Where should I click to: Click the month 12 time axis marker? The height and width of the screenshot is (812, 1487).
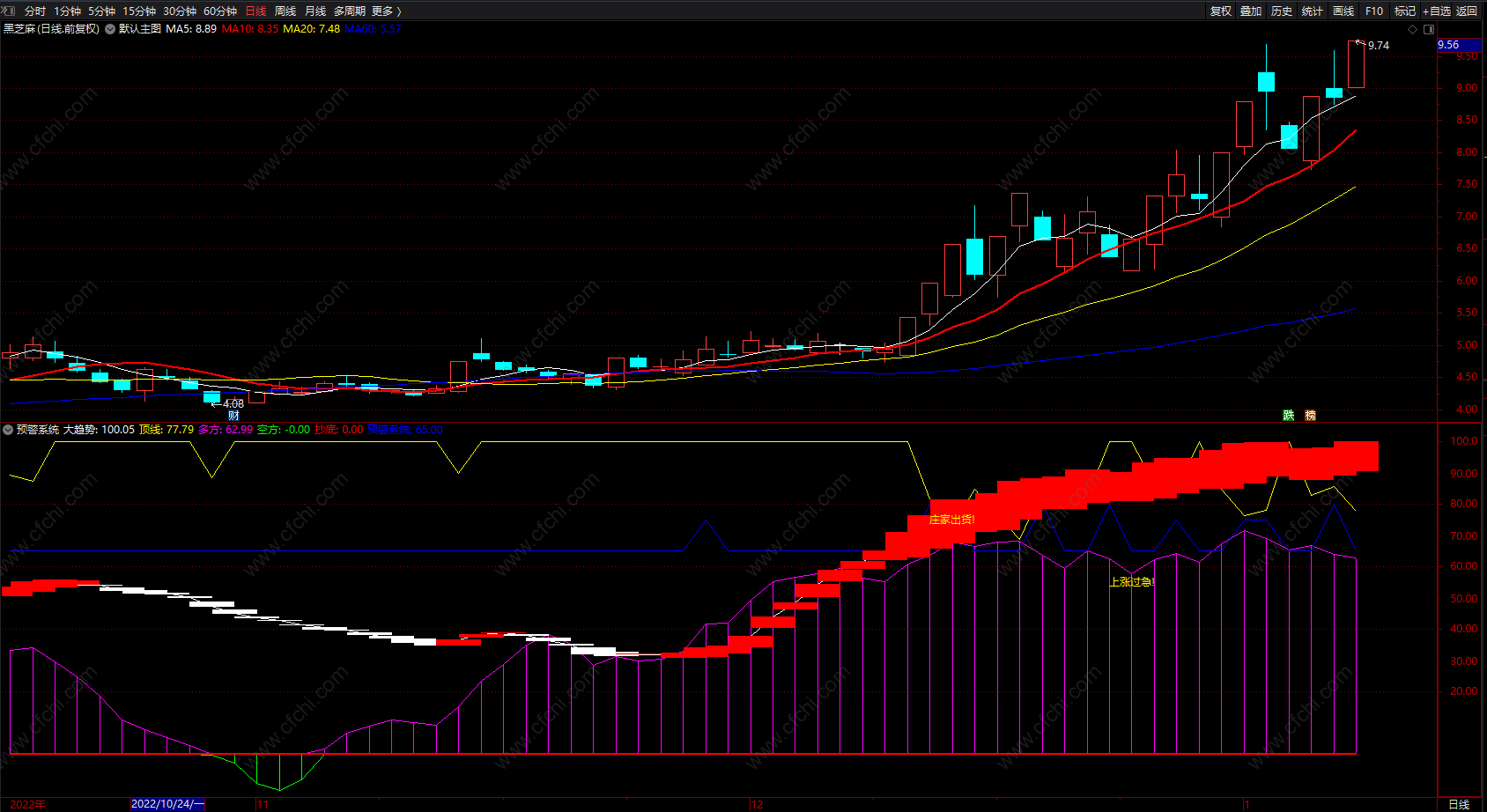(758, 804)
